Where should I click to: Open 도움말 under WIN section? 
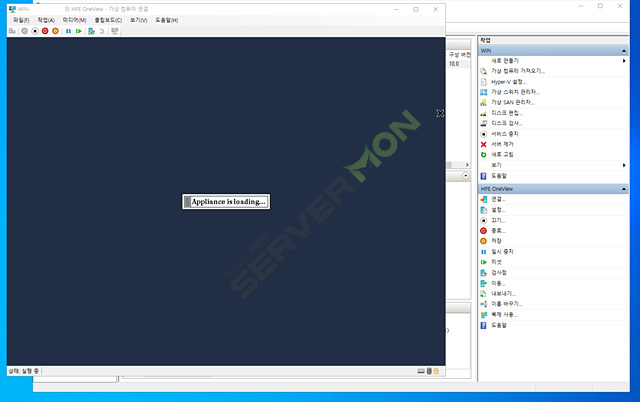(499, 176)
